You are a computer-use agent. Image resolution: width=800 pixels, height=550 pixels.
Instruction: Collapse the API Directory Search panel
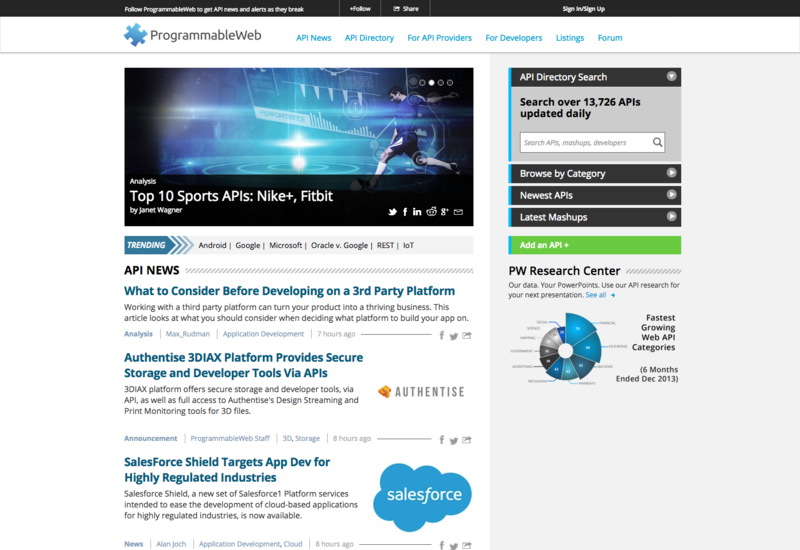click(671, 77)
